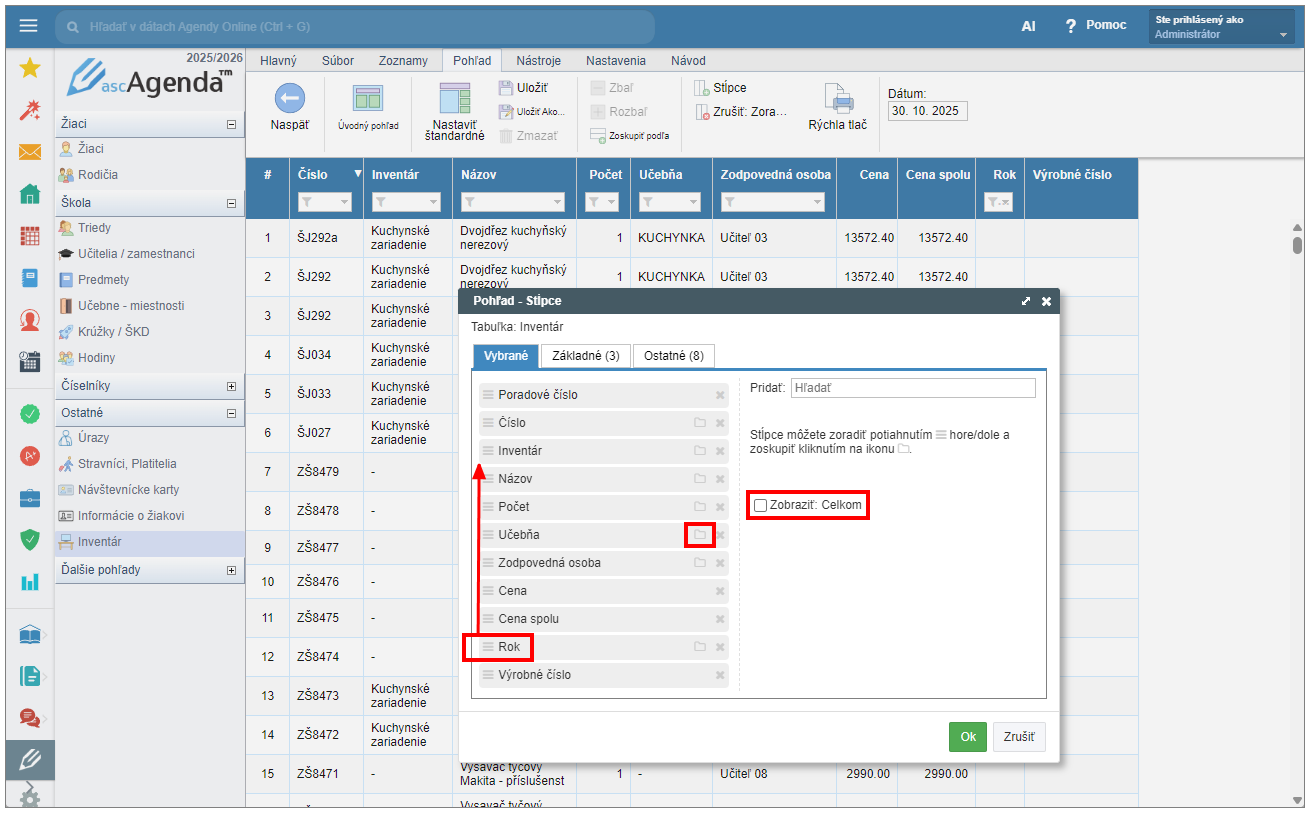
Task: Click the Pridať search input field
Action: pos(912,388)
